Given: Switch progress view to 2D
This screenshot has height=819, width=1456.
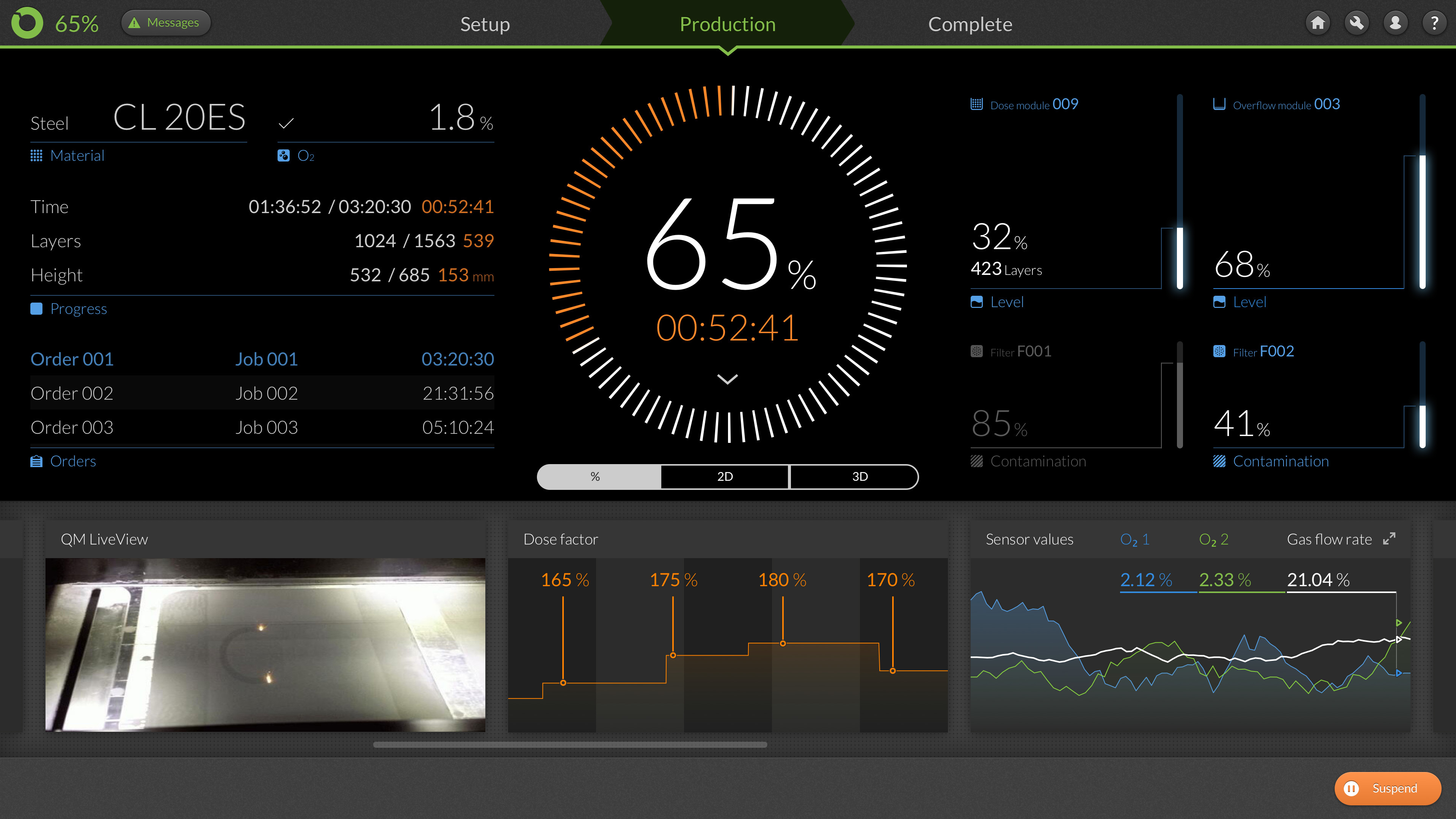Looking at the screenshot, I should [x=725, y=477].
